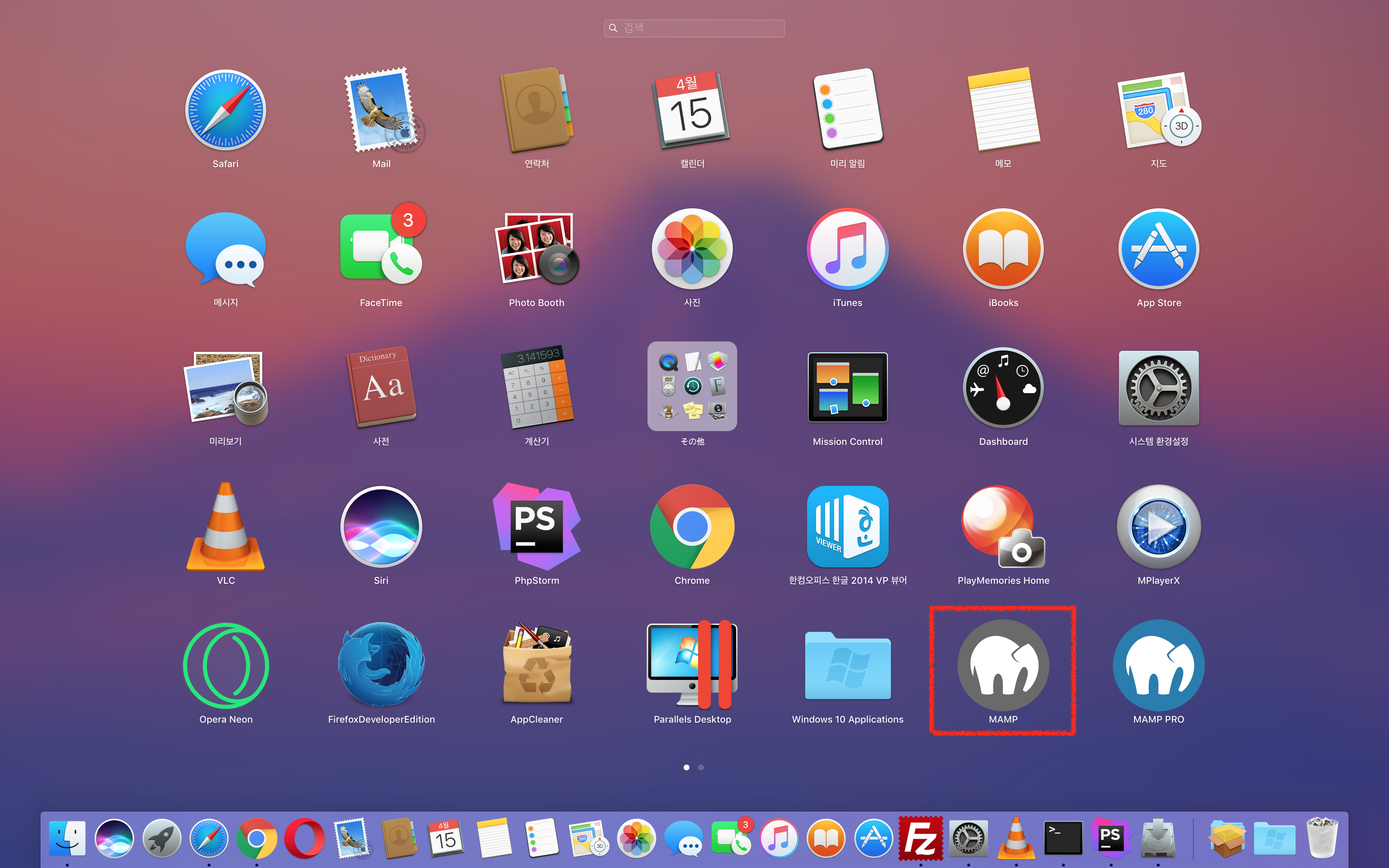Screen dimensions: 1389x868
Task: Open the その他 apps folder
Action: click(692, 386)
